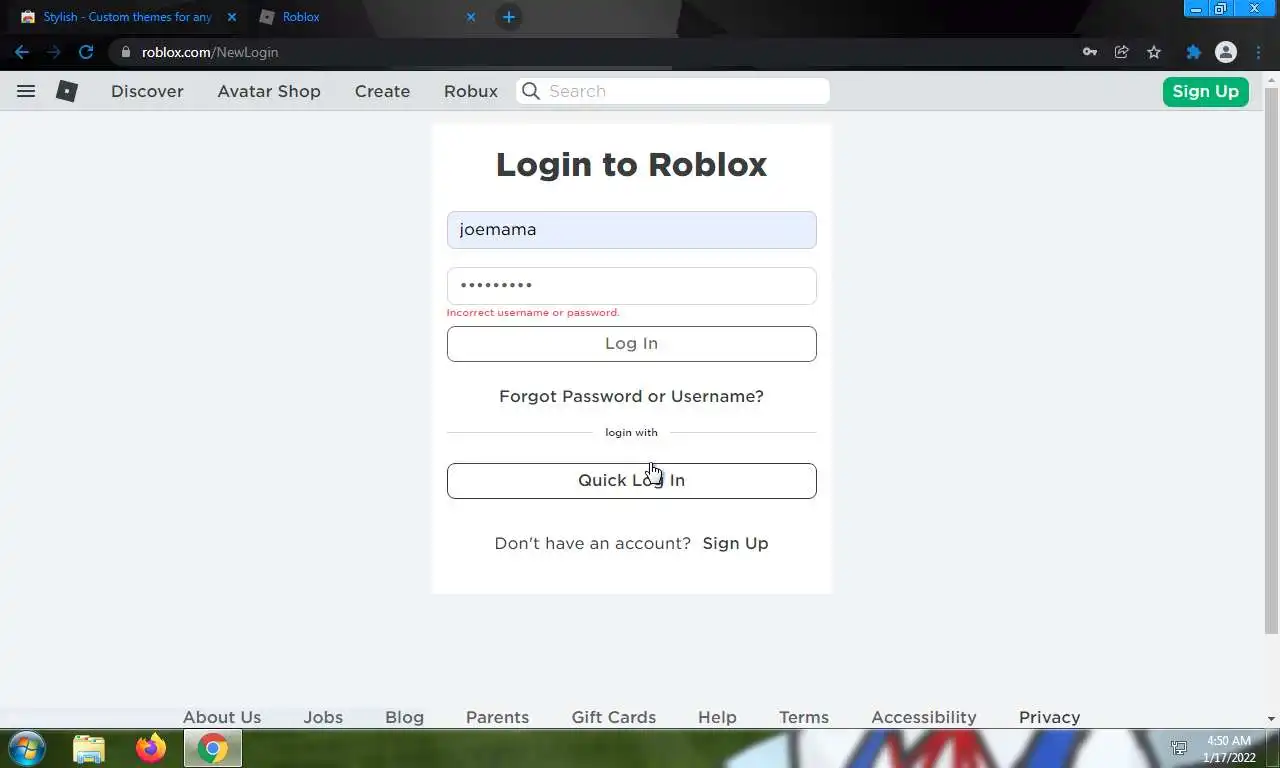Focus the username field containing joemama
Viewport: 1280px width, 768px height.
[631, 230]
